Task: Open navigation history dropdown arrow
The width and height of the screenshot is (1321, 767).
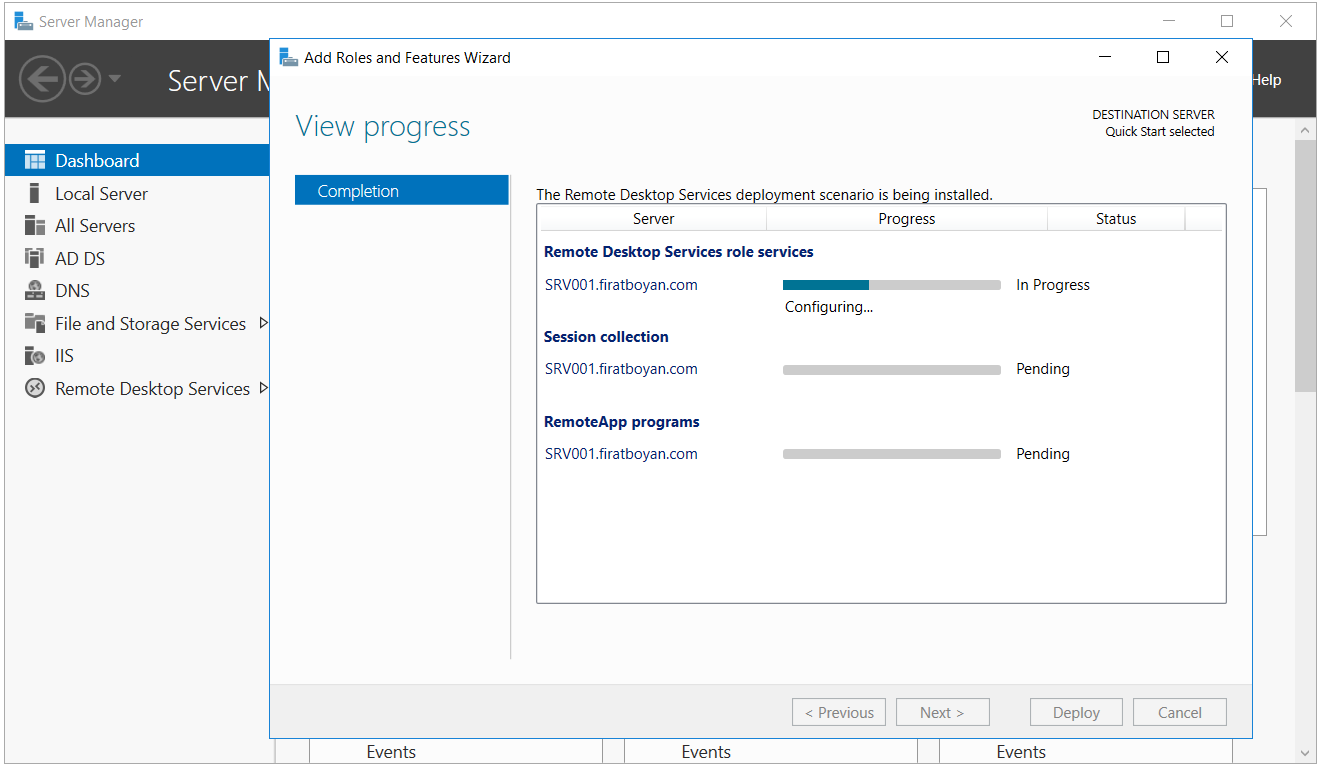Action: (x=114, y=79)
